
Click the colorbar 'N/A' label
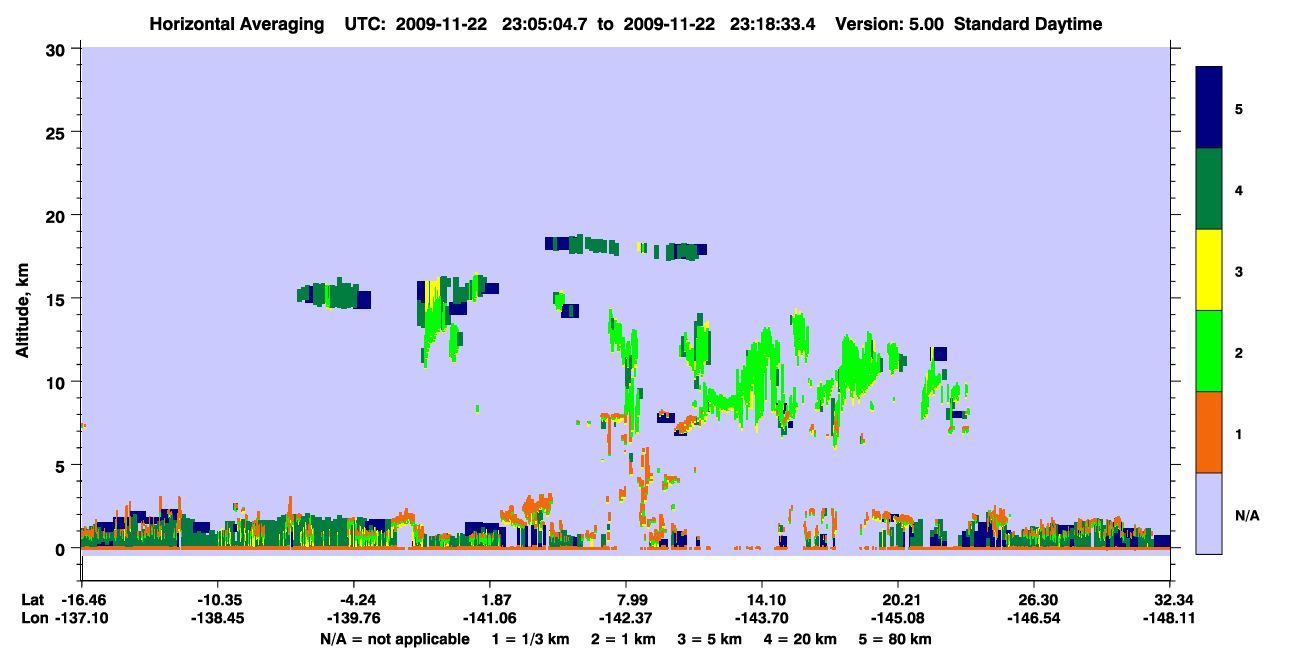[1246, 515]
